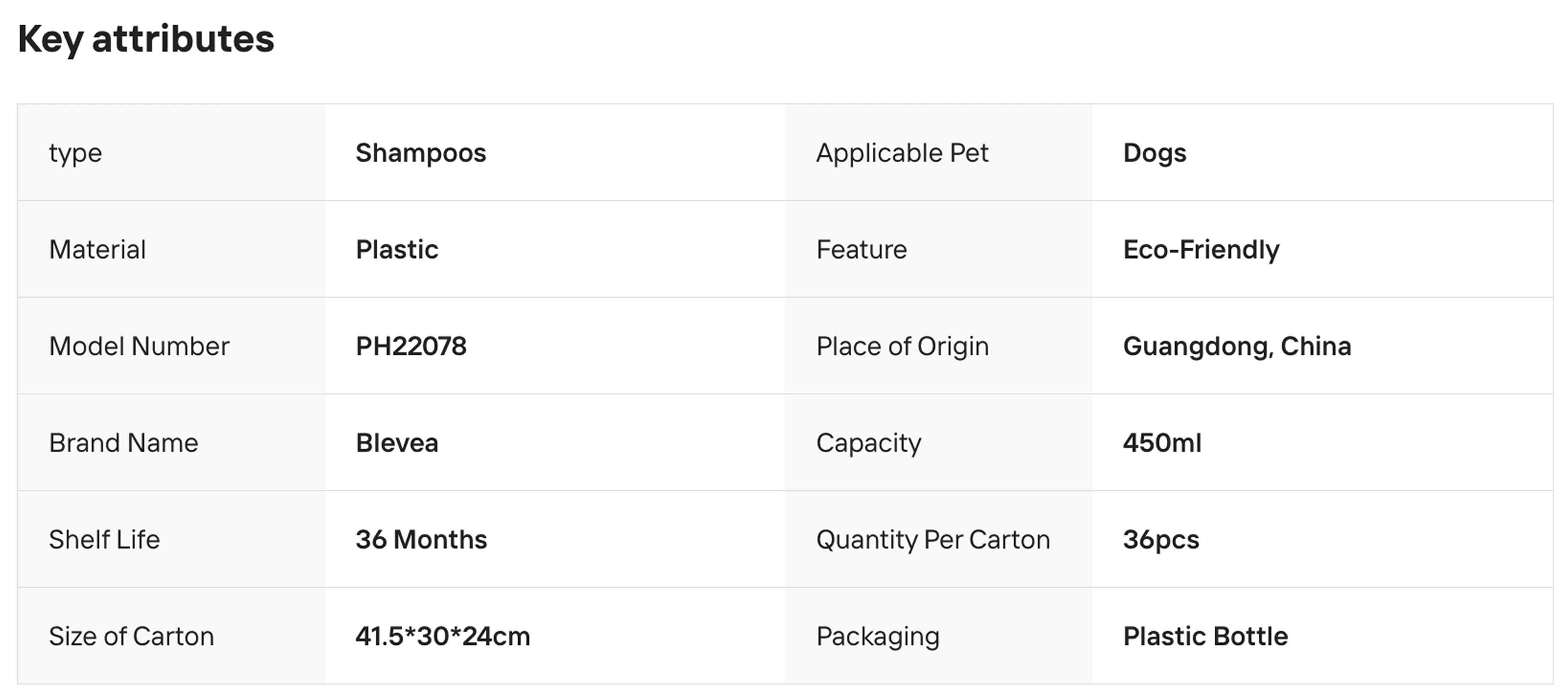Select the Eco-Friendly feature value

click(x=1201, y=250)
